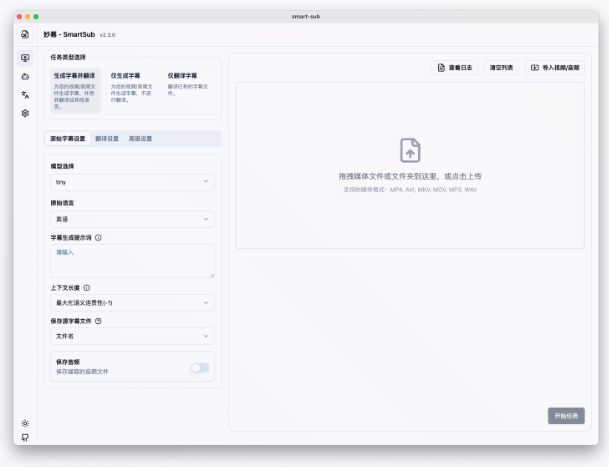
Task: Open the tasks monitor-play sidebar icon
Action: click(x=25, y=58)
